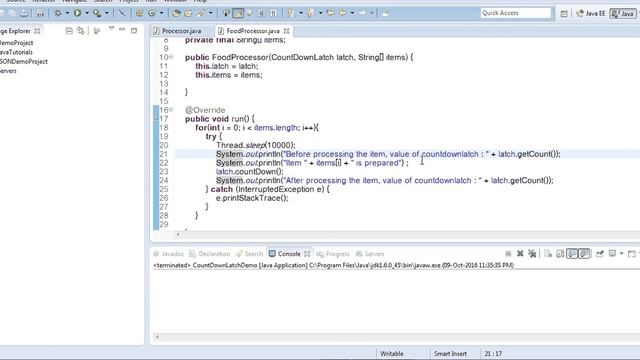The image size is (640, 360).
Task: Open the Javadoc view tab
Action: pyautogui.click(x=168, y=254)
